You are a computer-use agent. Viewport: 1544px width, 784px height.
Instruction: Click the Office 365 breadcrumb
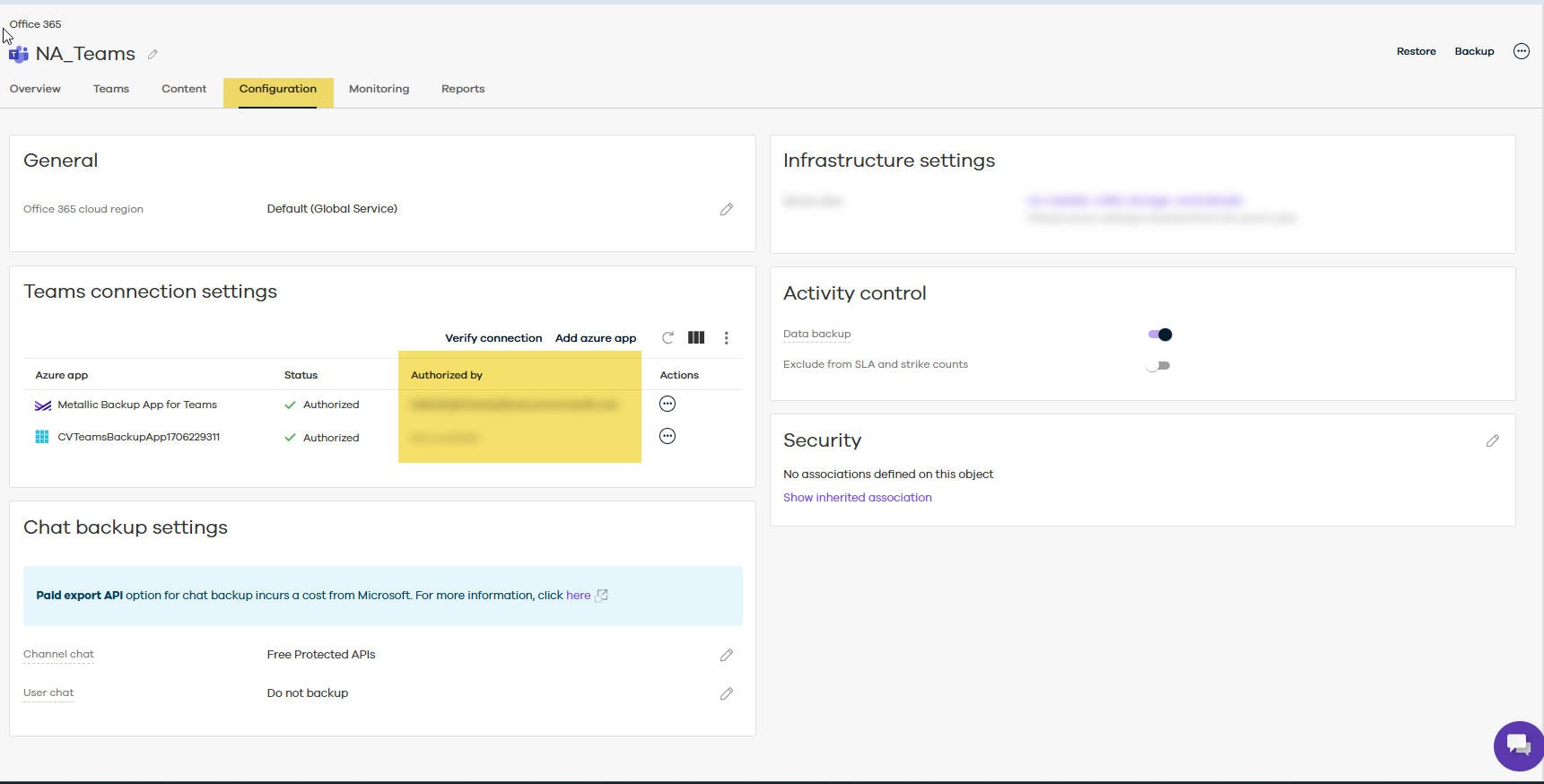(x=36, y=24)
